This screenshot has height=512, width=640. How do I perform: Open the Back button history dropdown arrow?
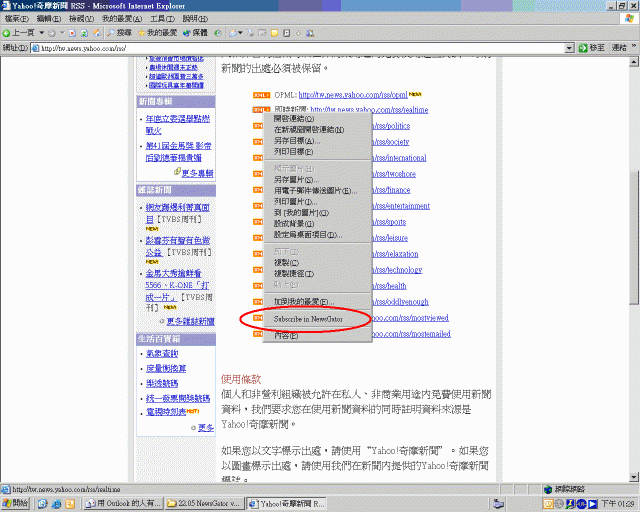[40, 33]
